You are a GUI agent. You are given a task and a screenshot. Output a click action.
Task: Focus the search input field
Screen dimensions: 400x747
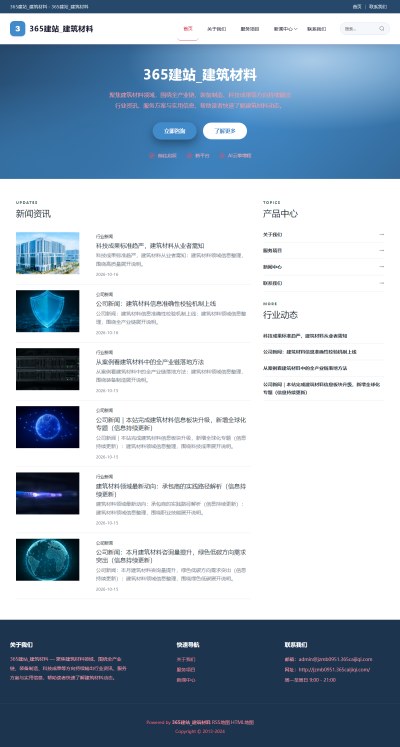pyautogui.click(x=360, y=29)
